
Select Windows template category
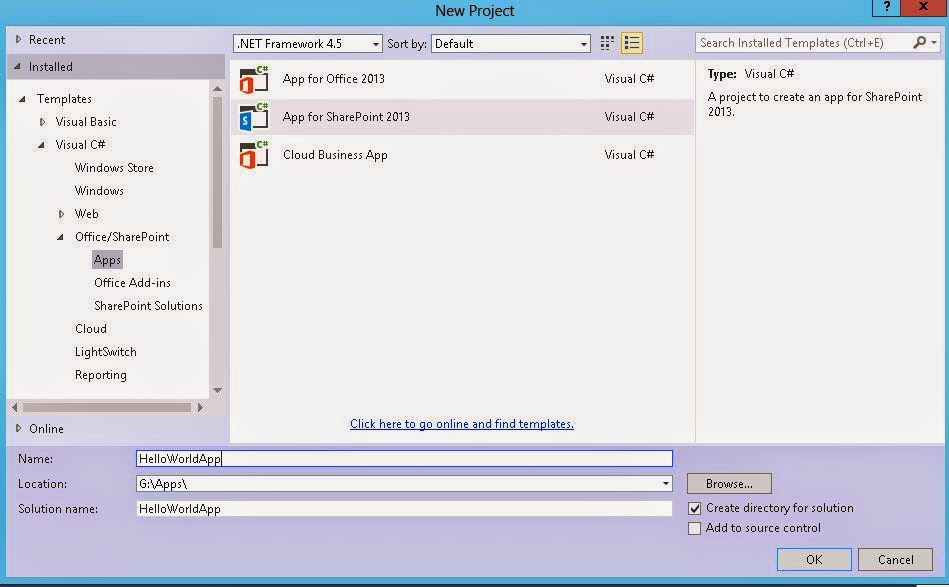[99, 191]
